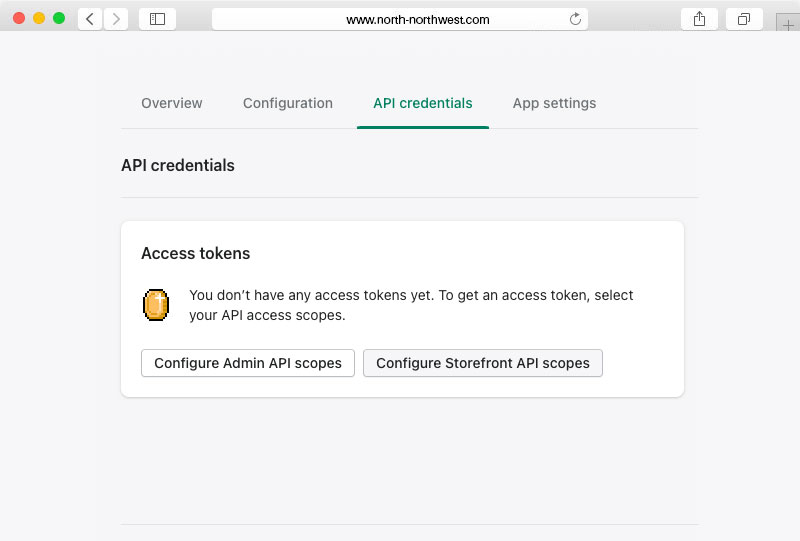This screenshot has width=800, height=541.
Task: Click Configure Storefront API scopes
Action: tap(483, 363)
